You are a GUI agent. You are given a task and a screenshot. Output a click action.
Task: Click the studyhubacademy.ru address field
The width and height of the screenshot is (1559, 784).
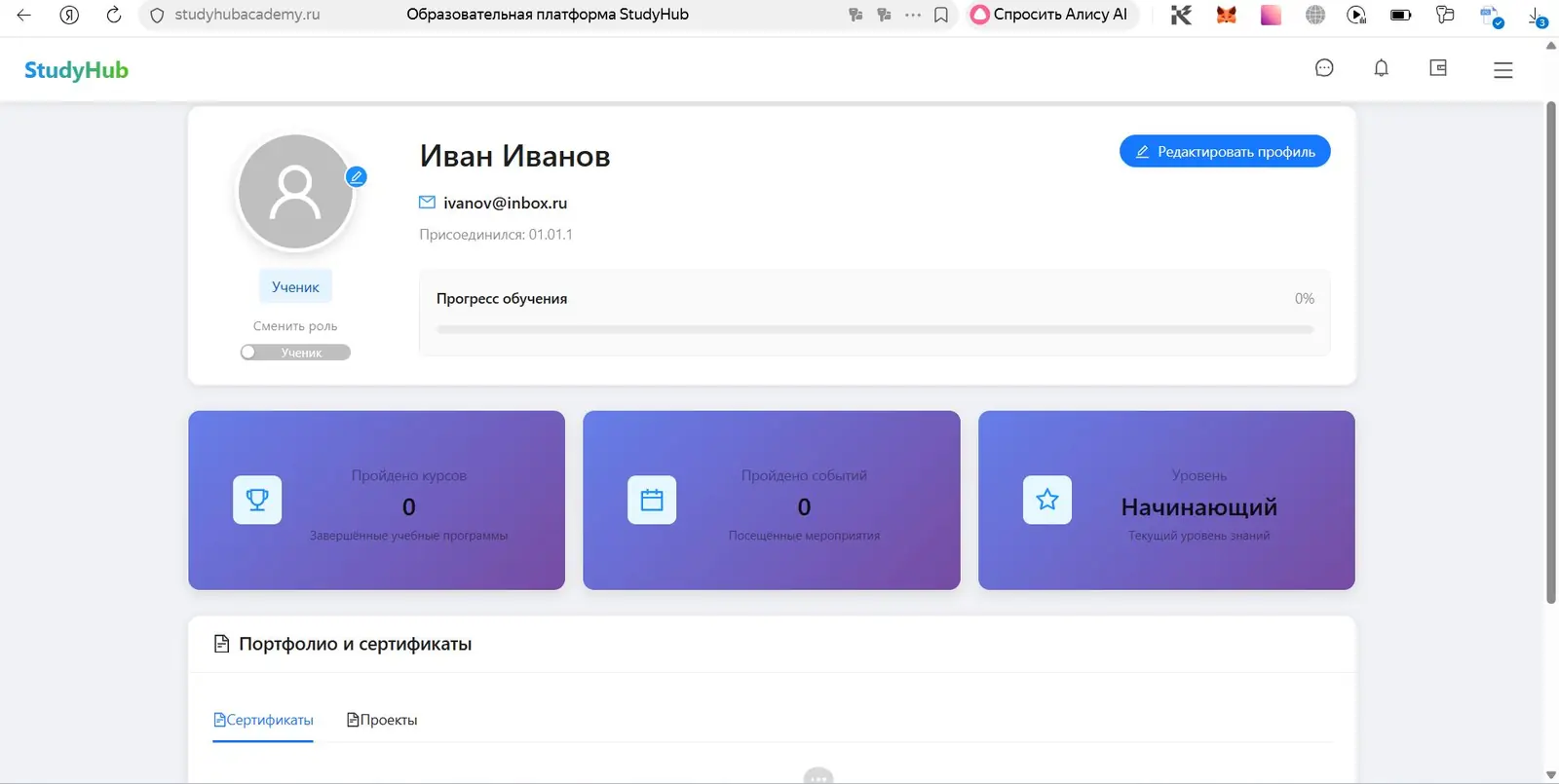(247, 15)
